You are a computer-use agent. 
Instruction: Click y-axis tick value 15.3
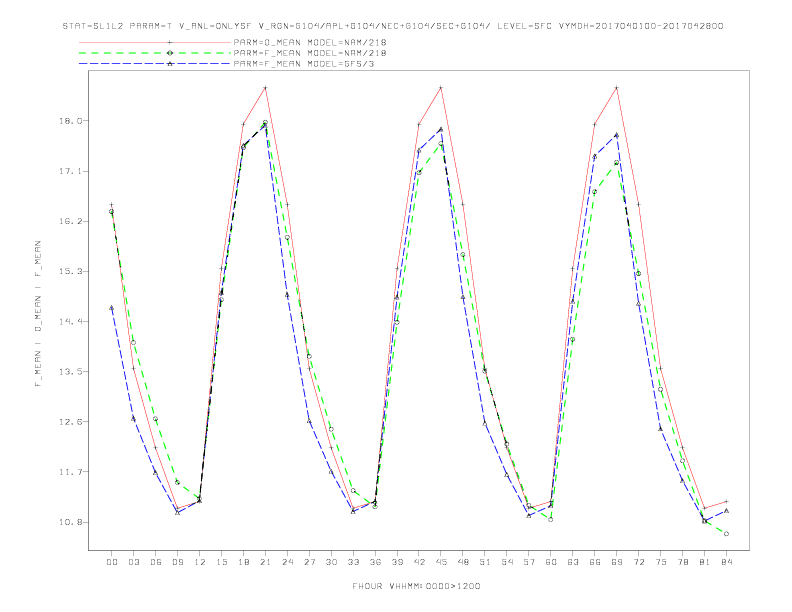(71, 271)
